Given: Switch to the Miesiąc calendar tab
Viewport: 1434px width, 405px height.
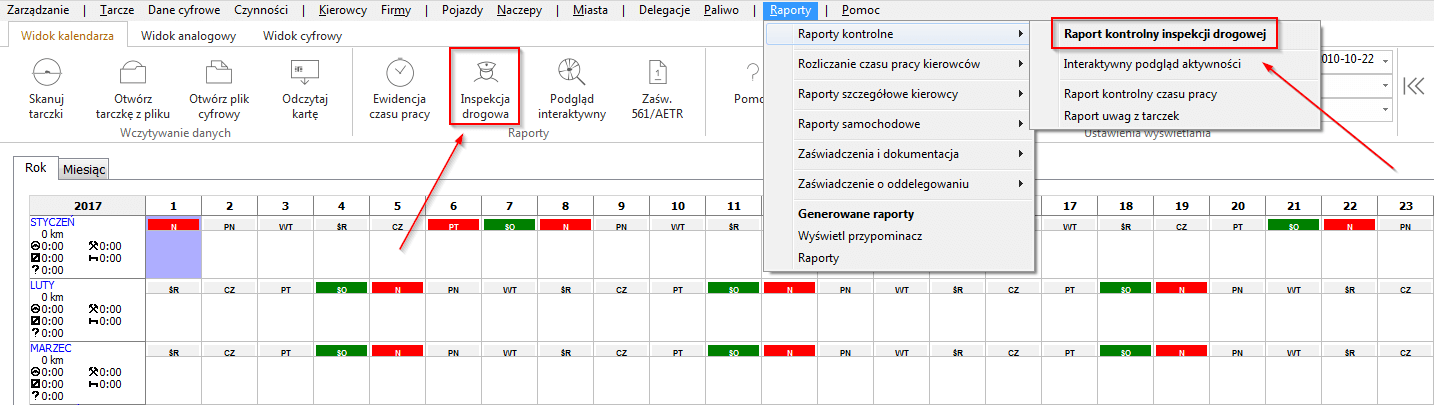Looking at the screenshot, I should click(84, 170).
